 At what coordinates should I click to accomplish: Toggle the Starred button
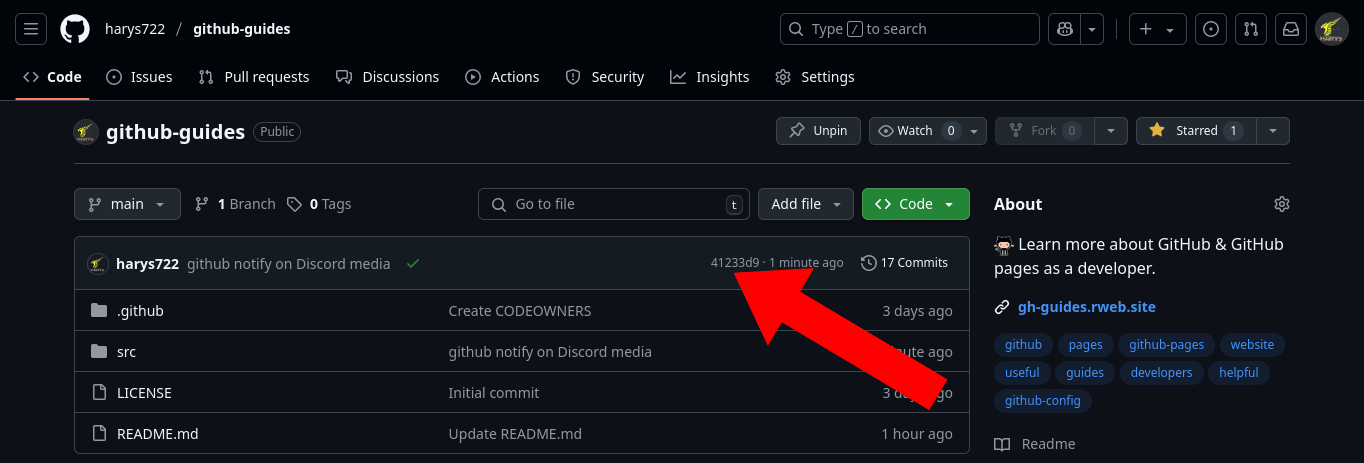click(x=1196, y=131)
